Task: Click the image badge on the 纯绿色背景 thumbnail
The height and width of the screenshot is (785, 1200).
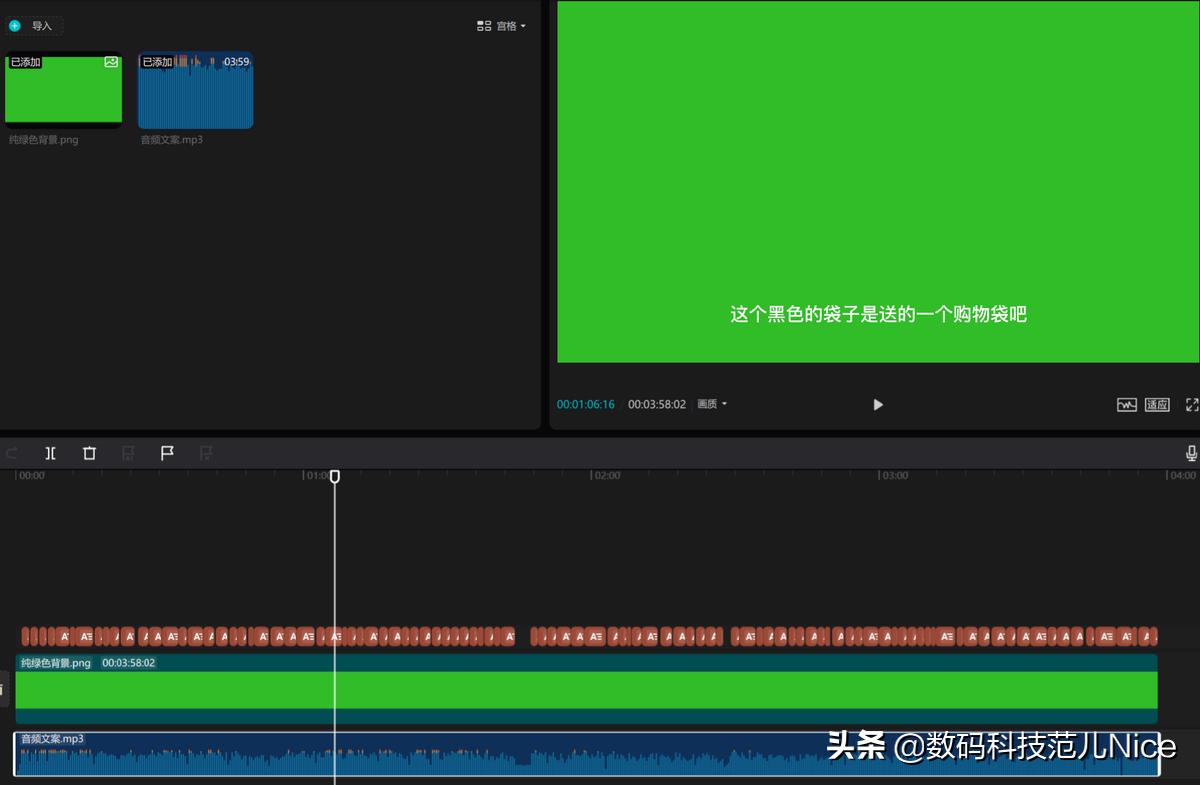Action: pyautogui.click(x=110, y=62)
